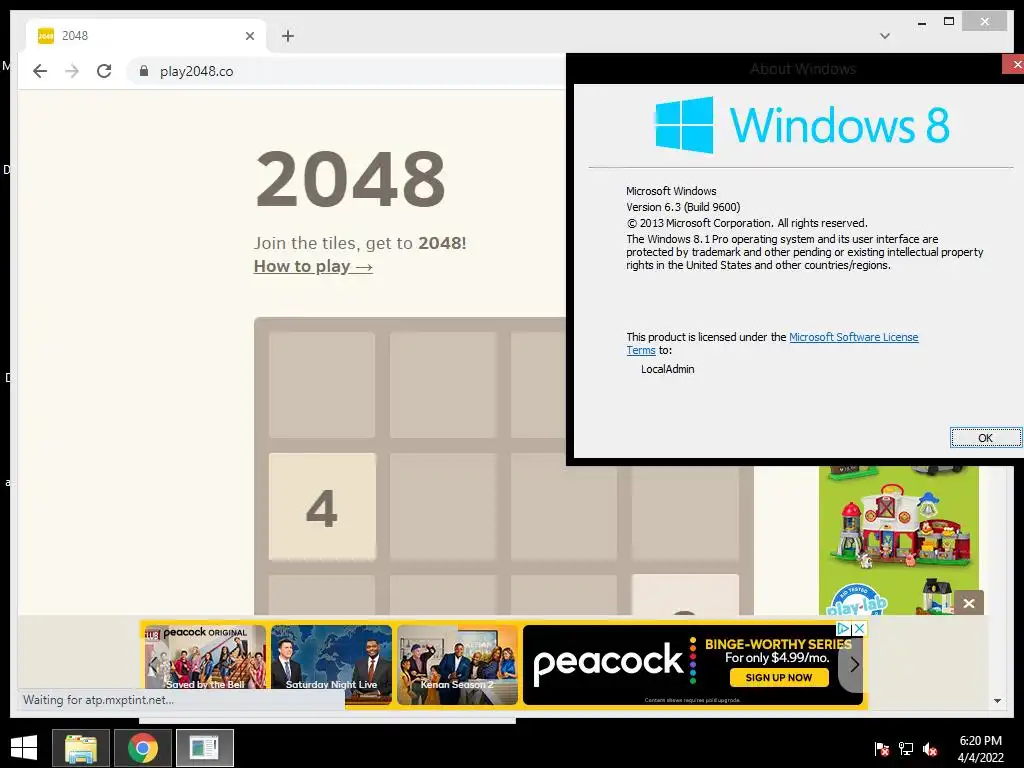Open a new Chrome tab

tap(288, 36)
